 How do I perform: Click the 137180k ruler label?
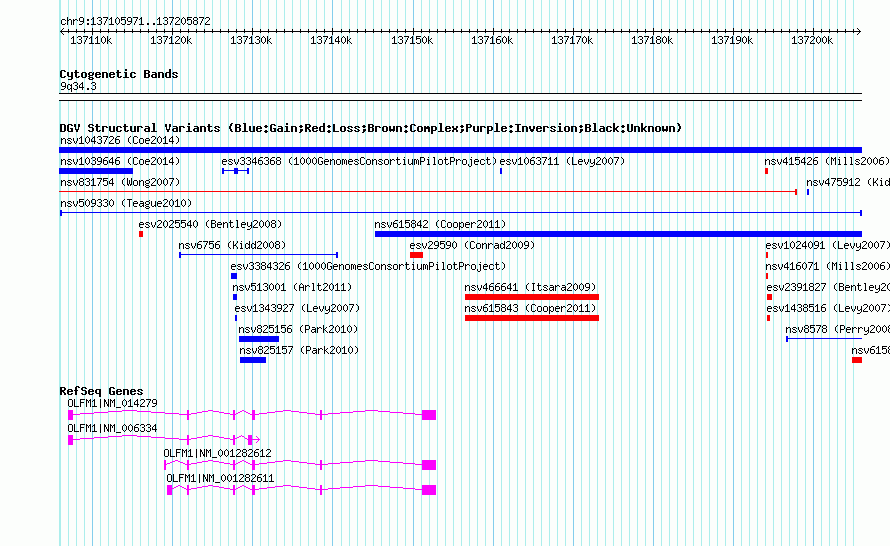652,40
